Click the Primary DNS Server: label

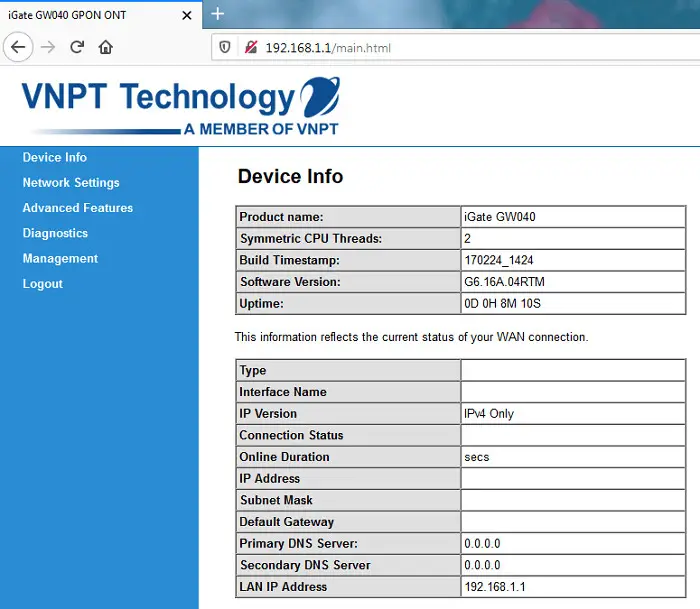point(298,543)
